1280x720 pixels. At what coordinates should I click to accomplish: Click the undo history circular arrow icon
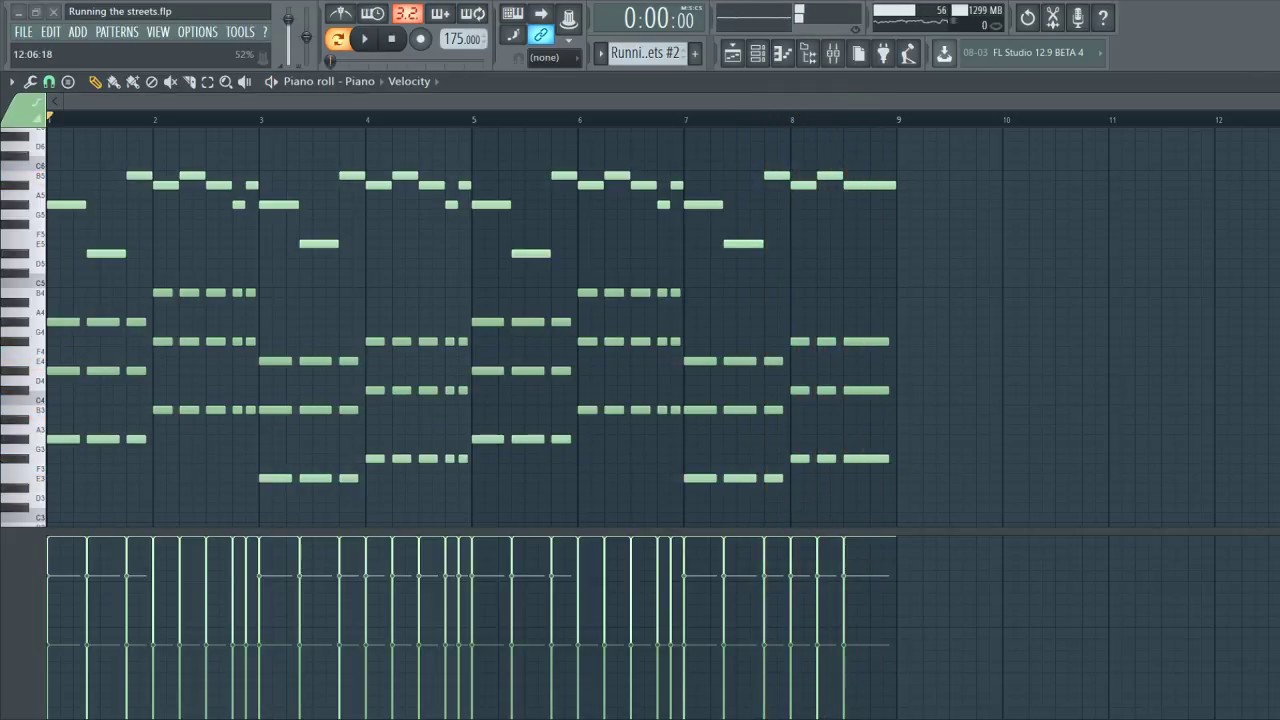(1028, 18)
